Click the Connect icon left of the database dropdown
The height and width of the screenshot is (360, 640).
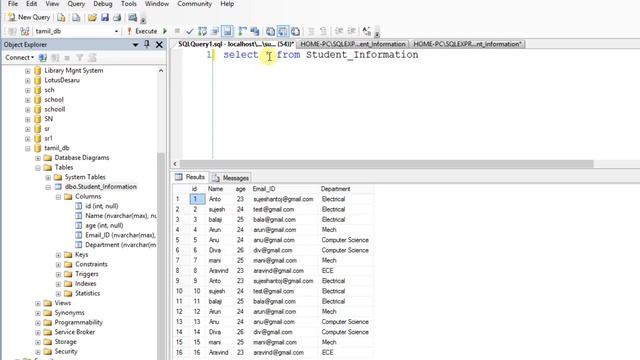pyautogui.click(x=12, y=31)
